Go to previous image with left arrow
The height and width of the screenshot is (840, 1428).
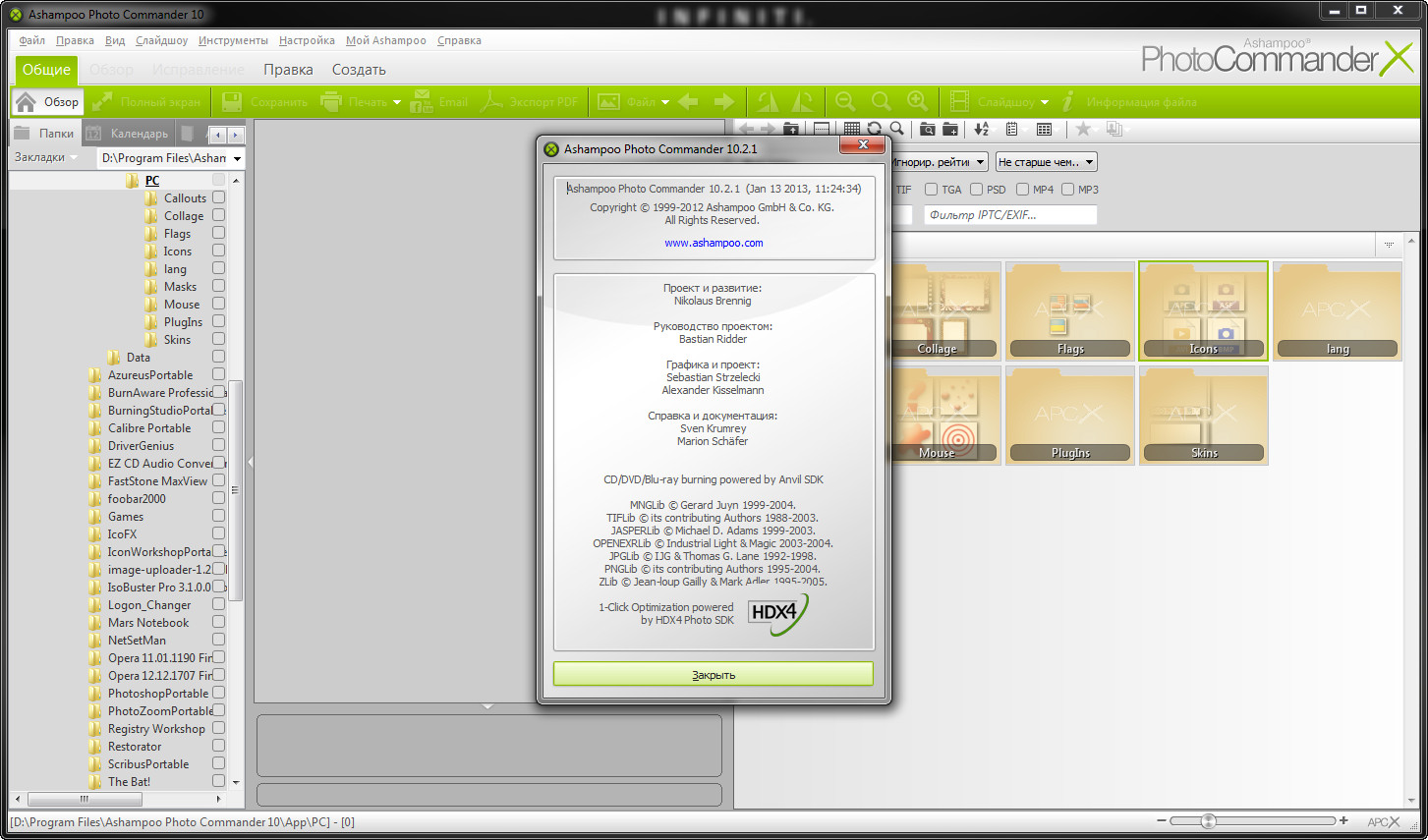pos(688,102)
